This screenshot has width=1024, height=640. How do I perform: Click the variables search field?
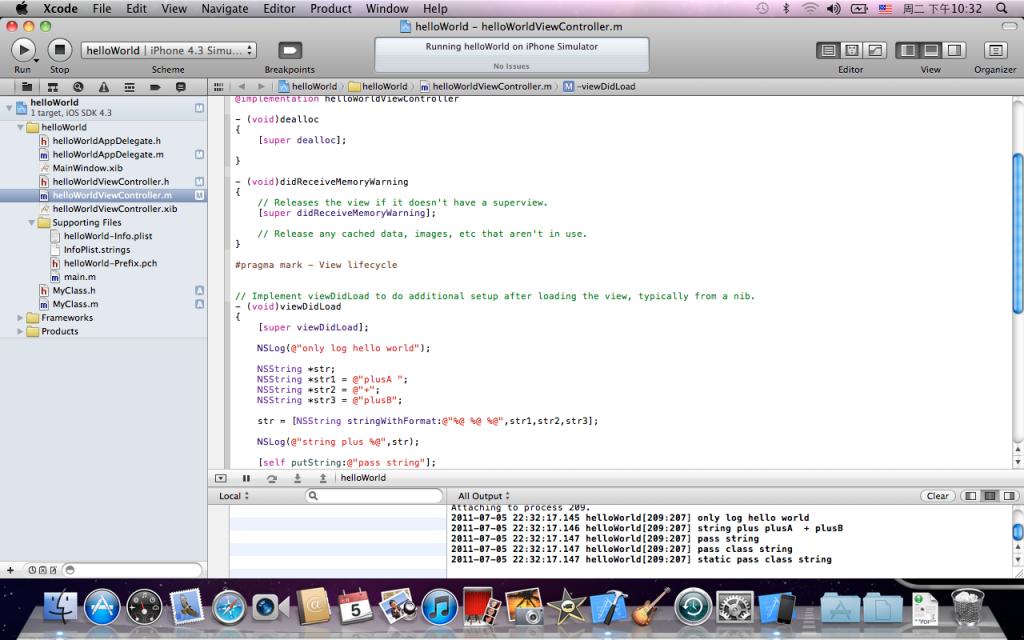pos(374,496)
